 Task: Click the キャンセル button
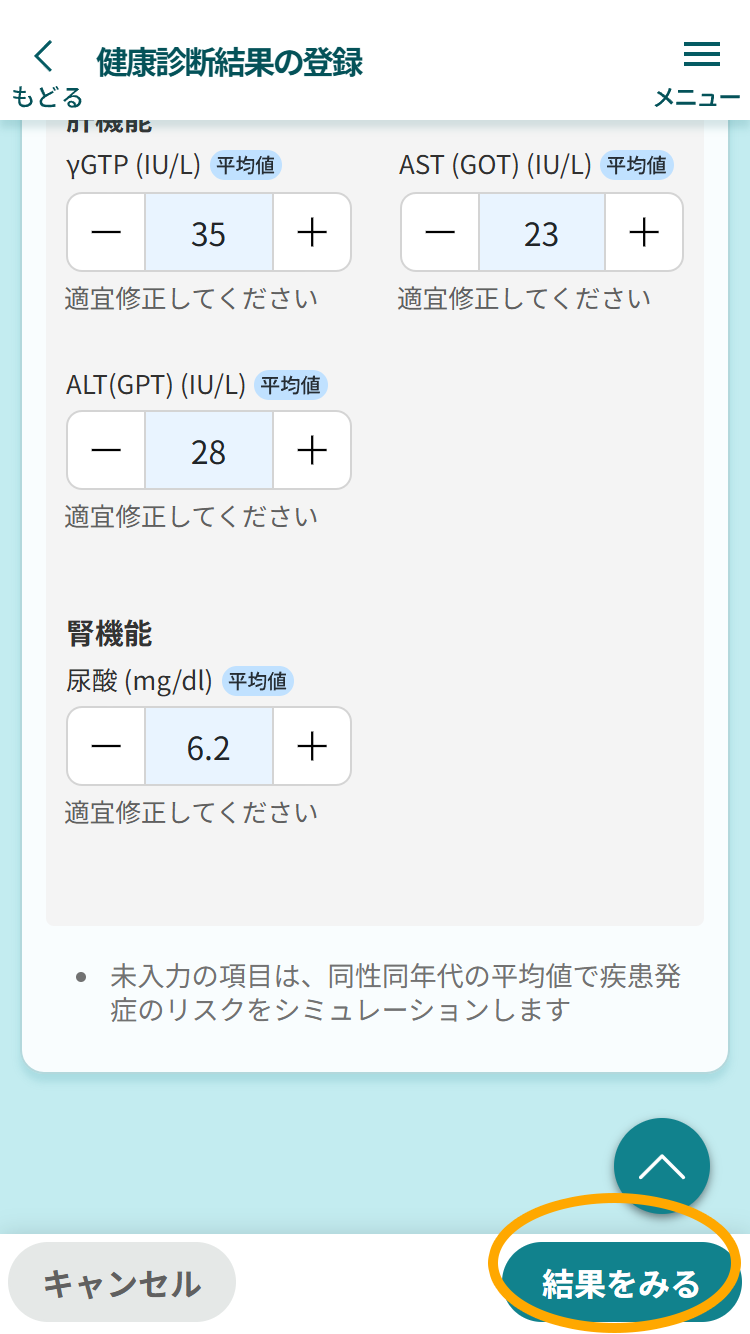pyautogui.click(x=122, y=1282)
